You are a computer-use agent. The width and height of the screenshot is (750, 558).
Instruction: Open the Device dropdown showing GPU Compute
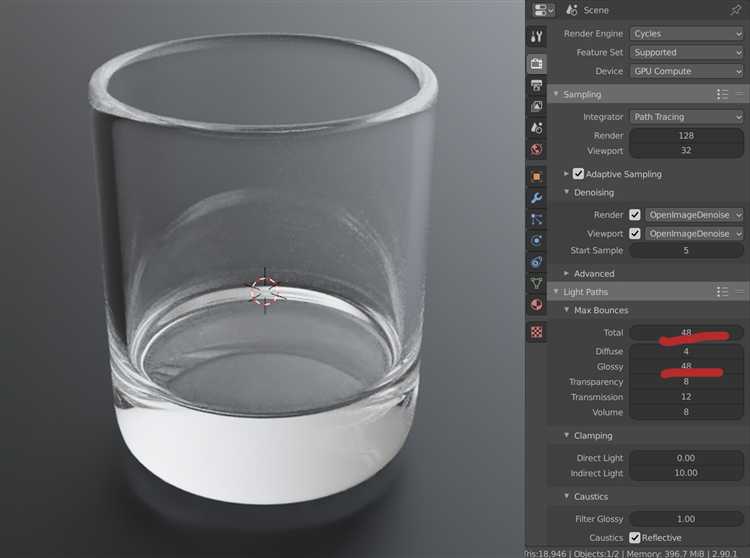(x=686, y=71)
